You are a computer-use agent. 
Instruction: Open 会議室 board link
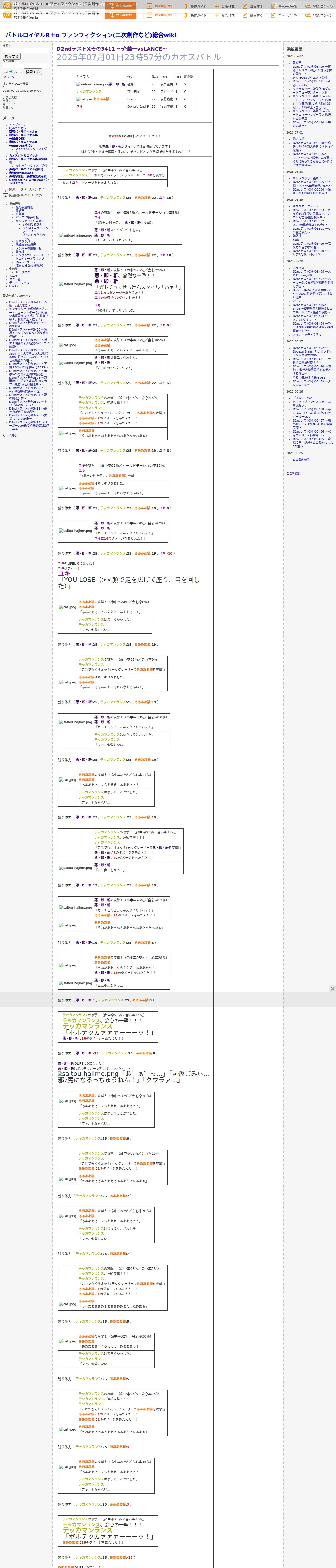pyautogui.click(x=20, y=214)
